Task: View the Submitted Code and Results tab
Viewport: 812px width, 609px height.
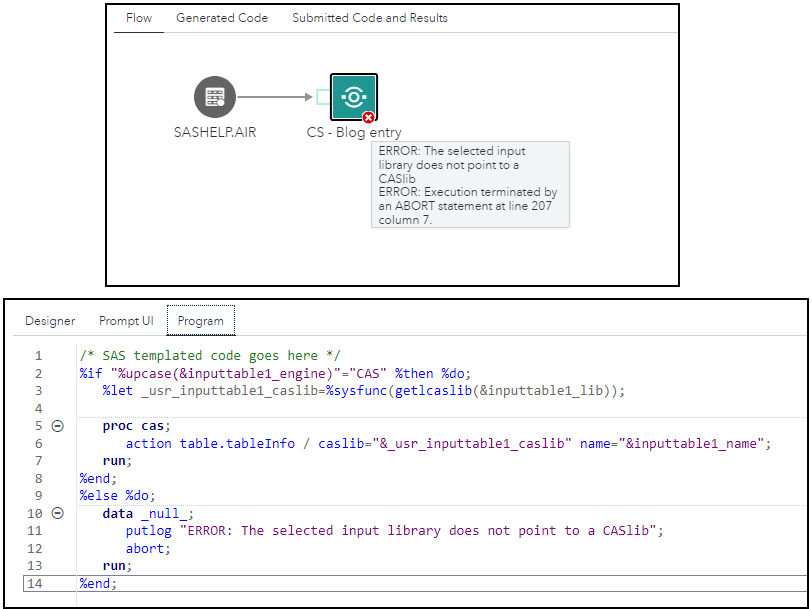Action: coord(370,17)
